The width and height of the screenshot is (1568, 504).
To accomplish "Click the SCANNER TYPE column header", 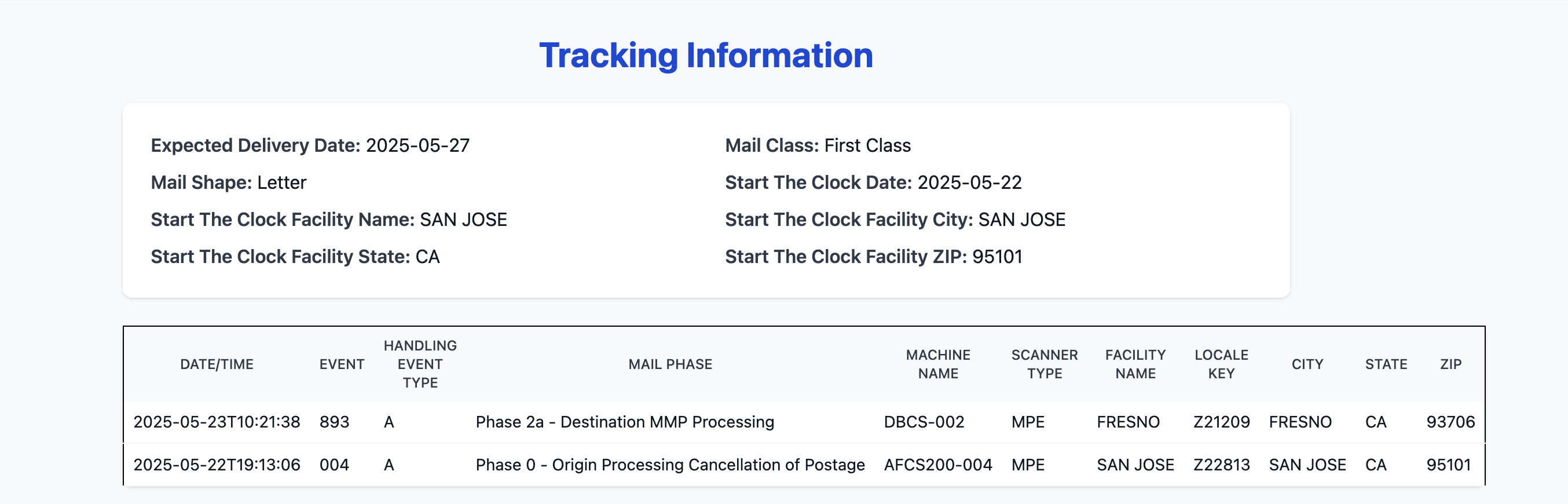I will point(1044,364).
